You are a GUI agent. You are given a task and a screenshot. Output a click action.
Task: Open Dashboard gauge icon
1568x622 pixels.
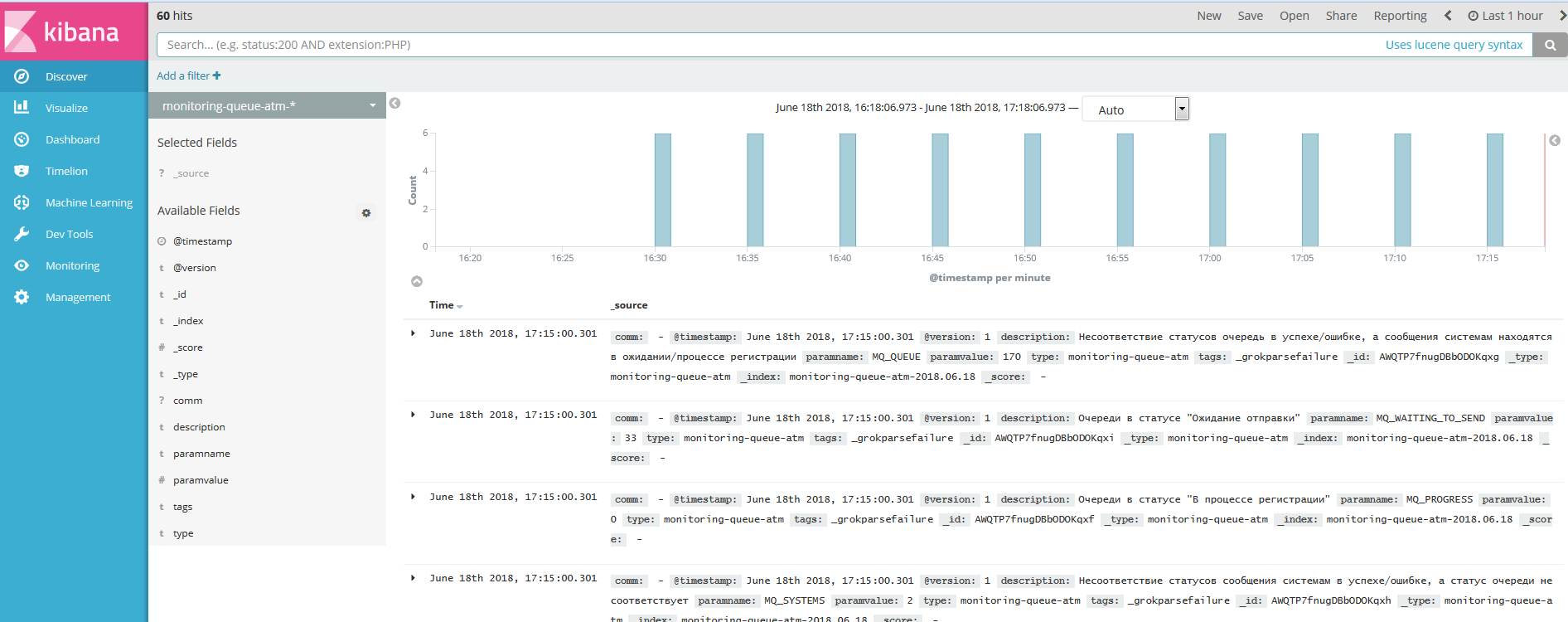(x=22, y=139)
